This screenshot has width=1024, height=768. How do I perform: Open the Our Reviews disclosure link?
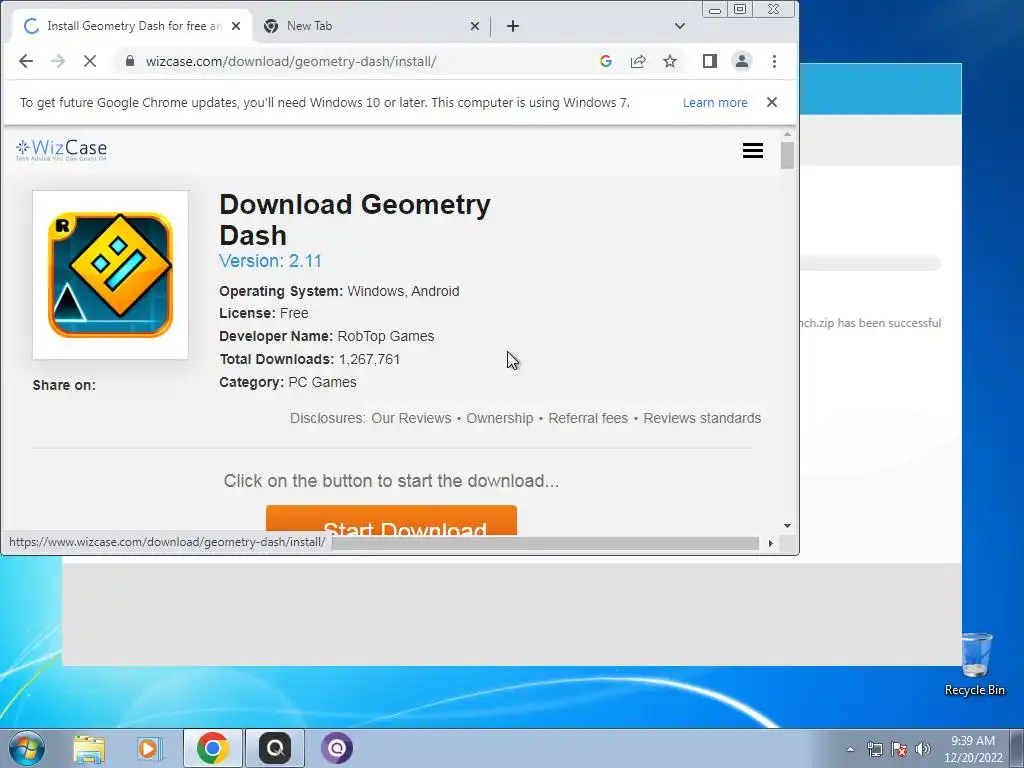coord(411,418)
